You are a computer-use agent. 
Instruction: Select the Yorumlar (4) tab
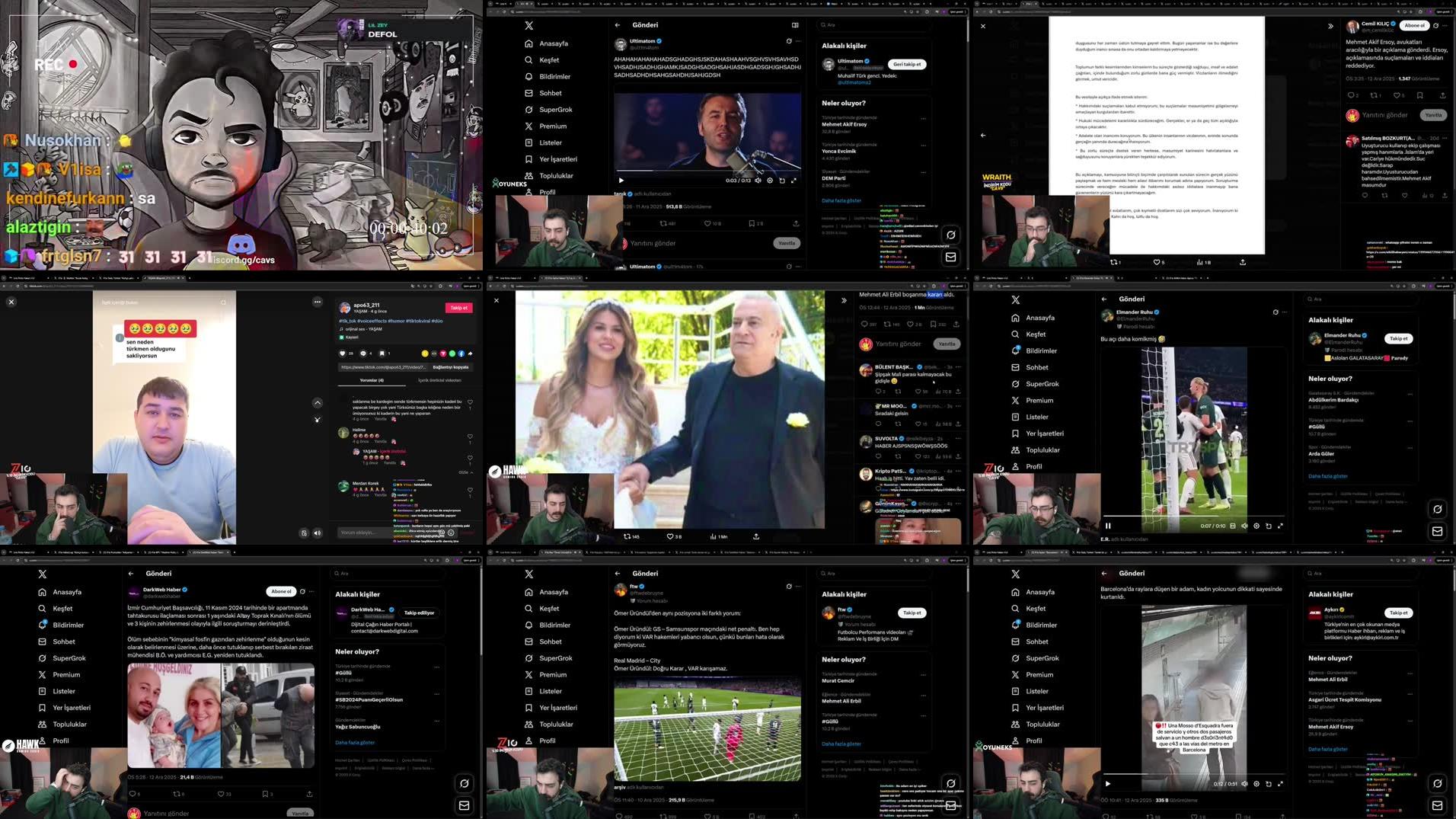click(x=372, y=380)
